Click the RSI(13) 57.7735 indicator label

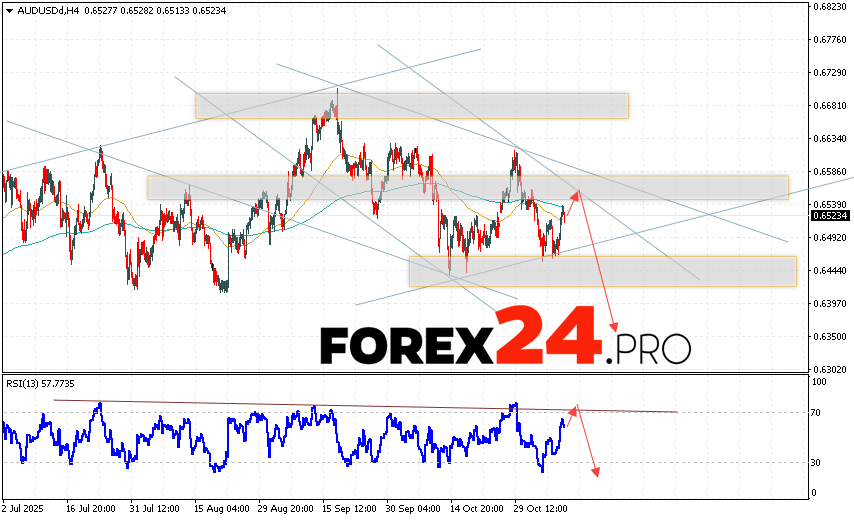39,384
